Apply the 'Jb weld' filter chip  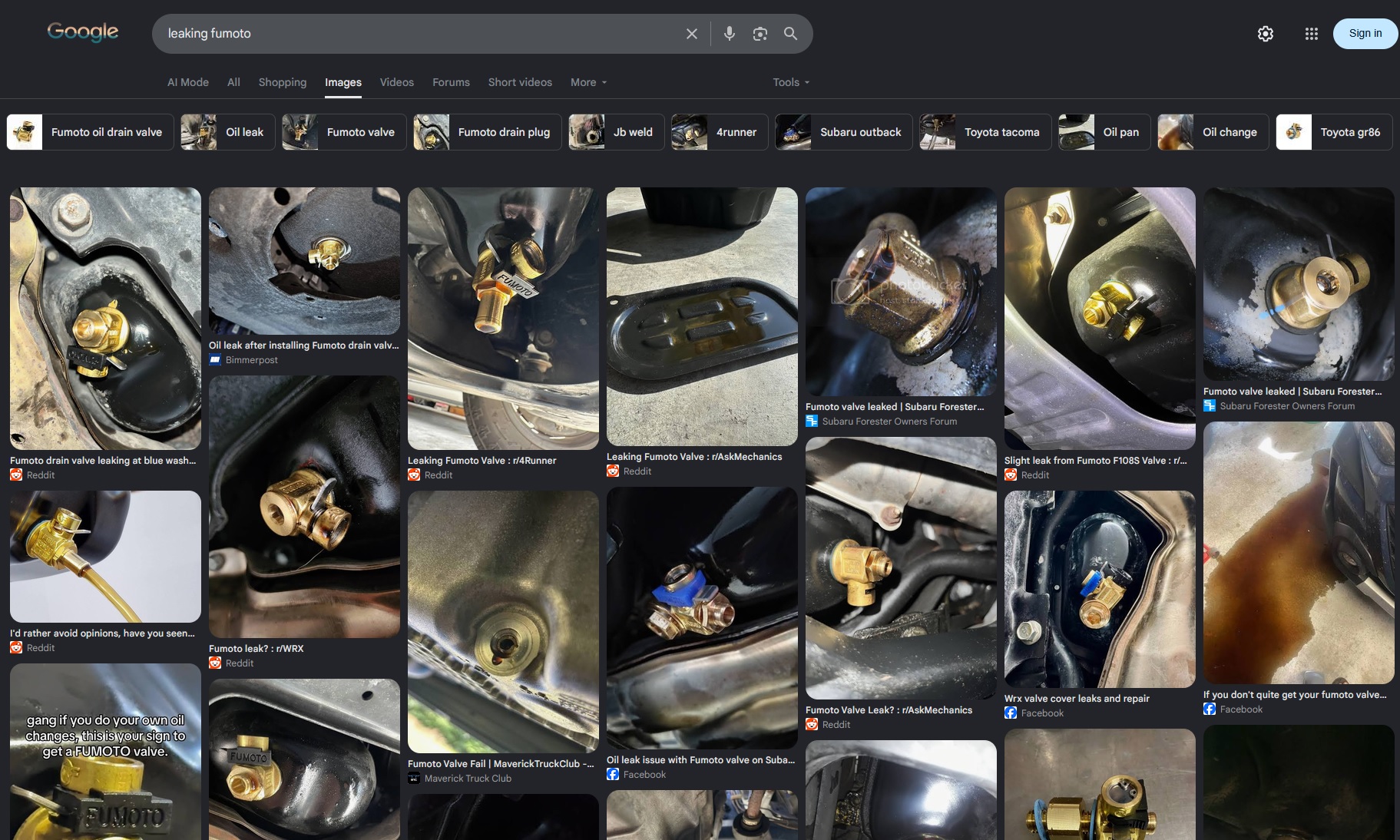[617, 132]
